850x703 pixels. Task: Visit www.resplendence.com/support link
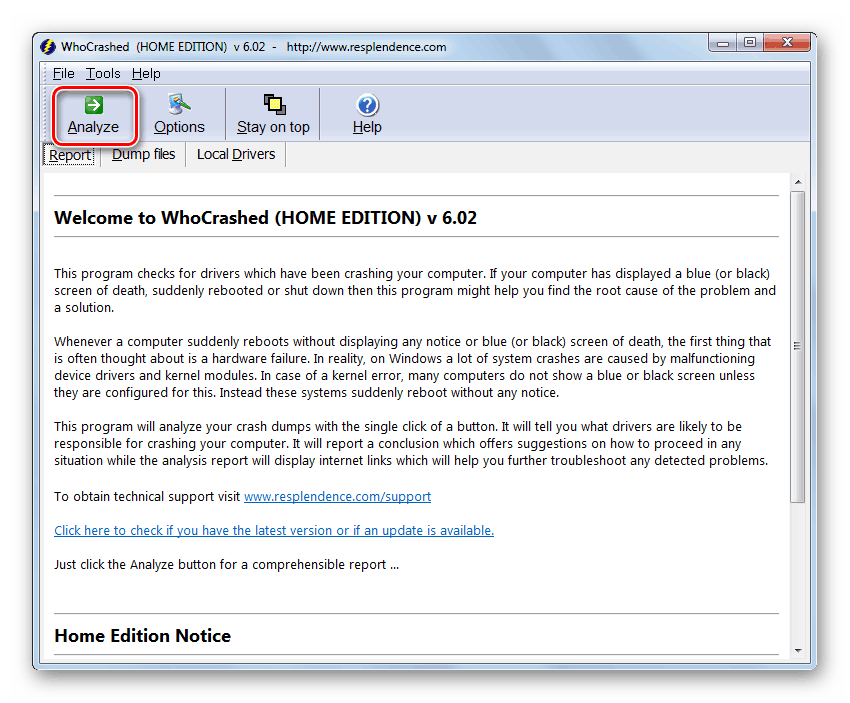[x=337, y=496]
